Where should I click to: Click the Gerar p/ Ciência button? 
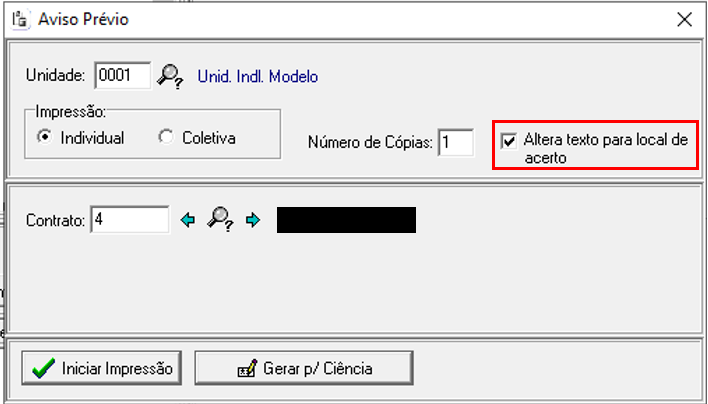304,368
